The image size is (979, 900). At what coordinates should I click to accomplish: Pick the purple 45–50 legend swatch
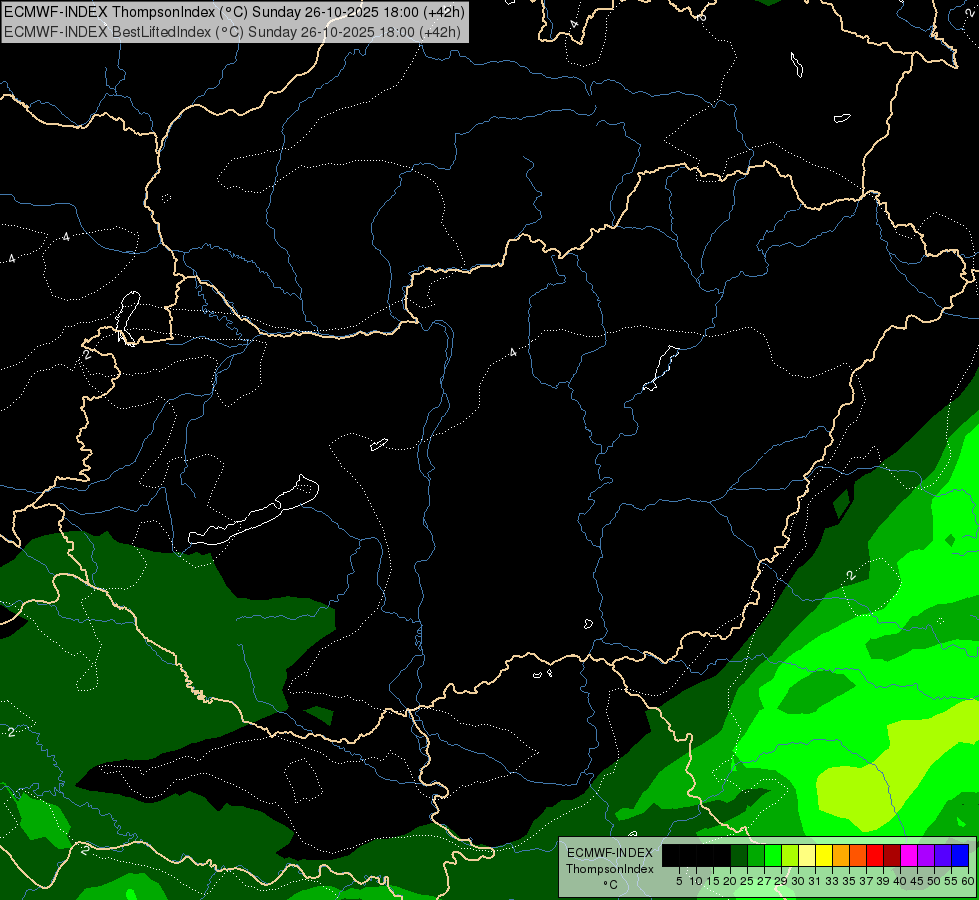926,855
